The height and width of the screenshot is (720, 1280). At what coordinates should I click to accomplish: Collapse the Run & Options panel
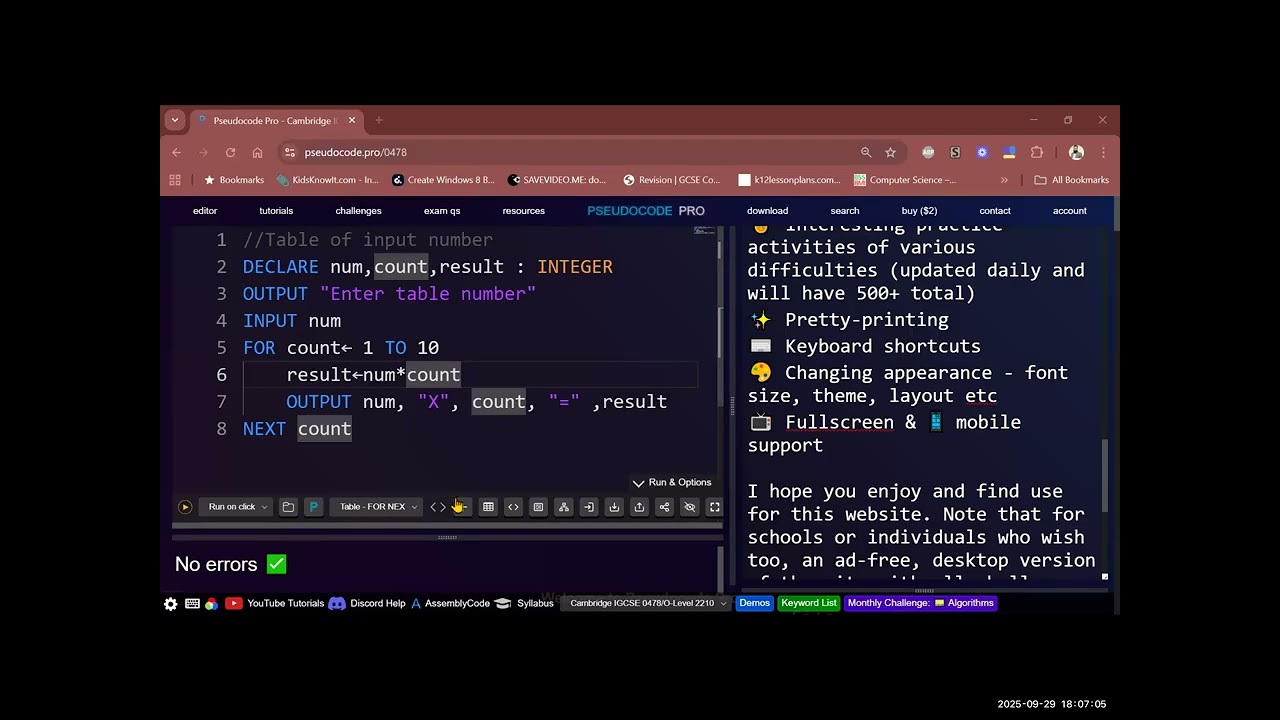(x=672, y=483)
